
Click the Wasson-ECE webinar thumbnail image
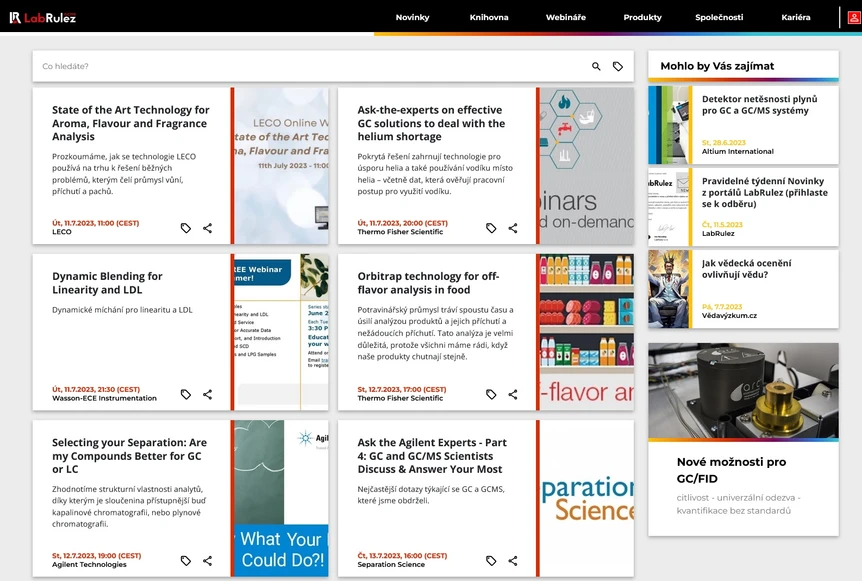(281, 332)
